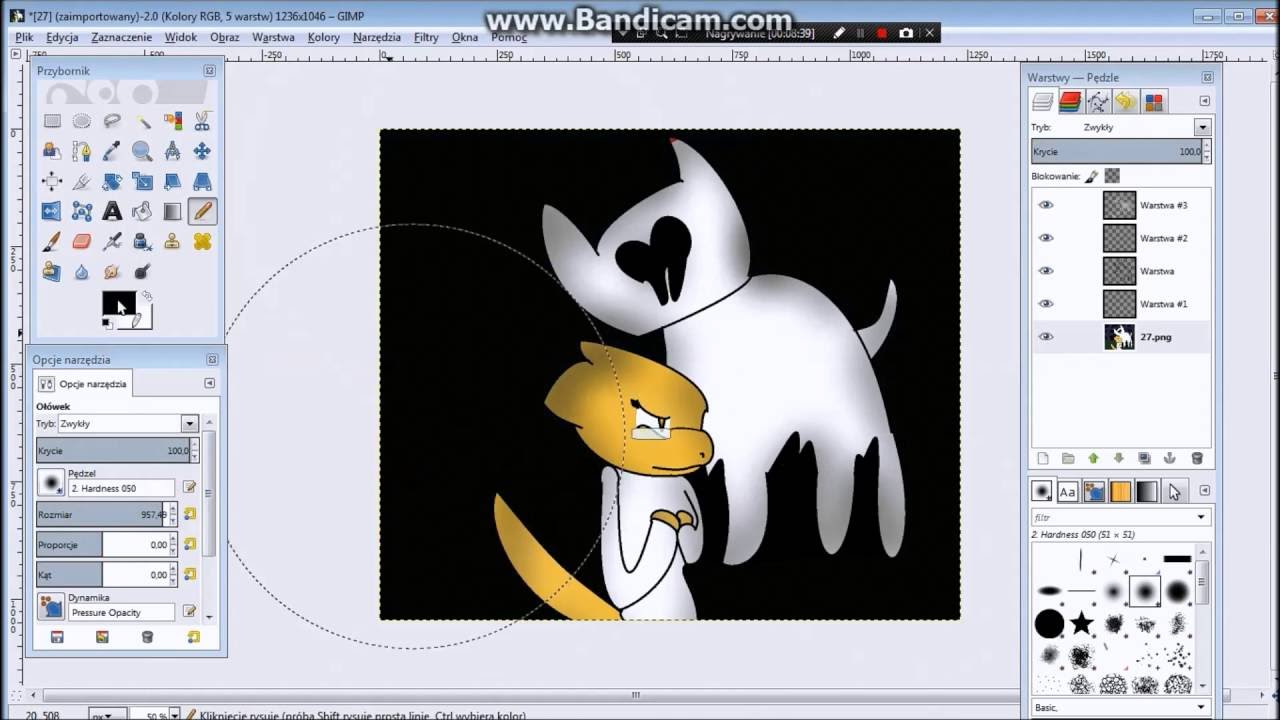Select the Airbrush tool
Screen dimensions: 1280x720
pyautogui.click(x=112, y=241)
